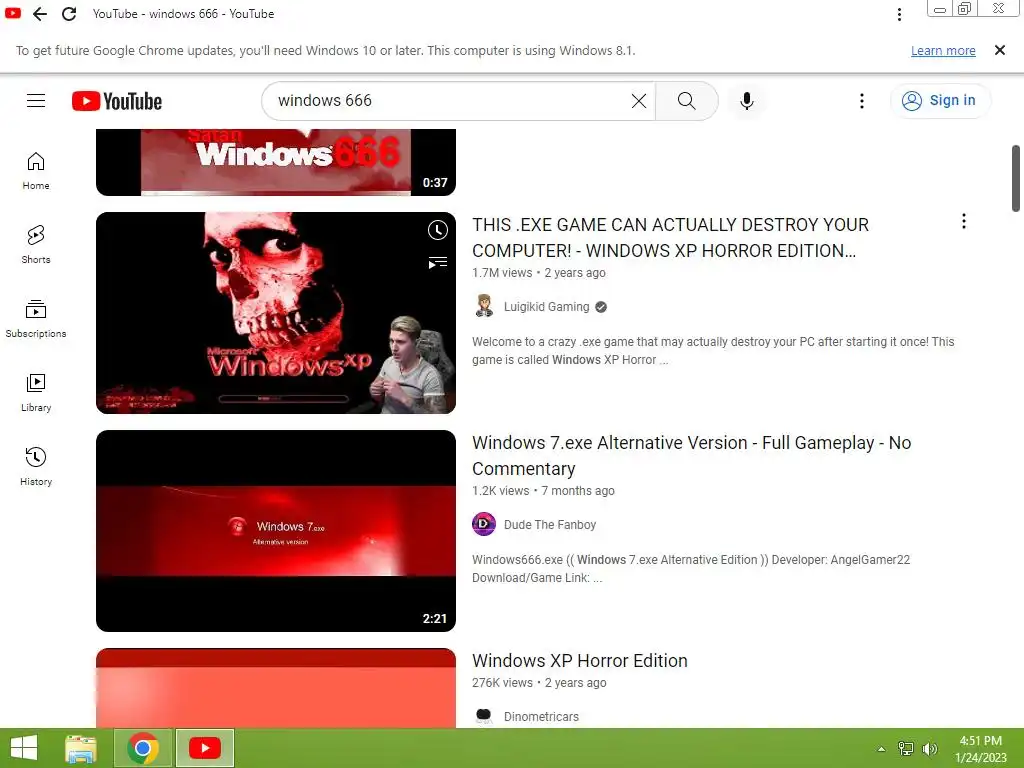
Task: Click the 1.7M views metadata text
Action: coord(502,273)
